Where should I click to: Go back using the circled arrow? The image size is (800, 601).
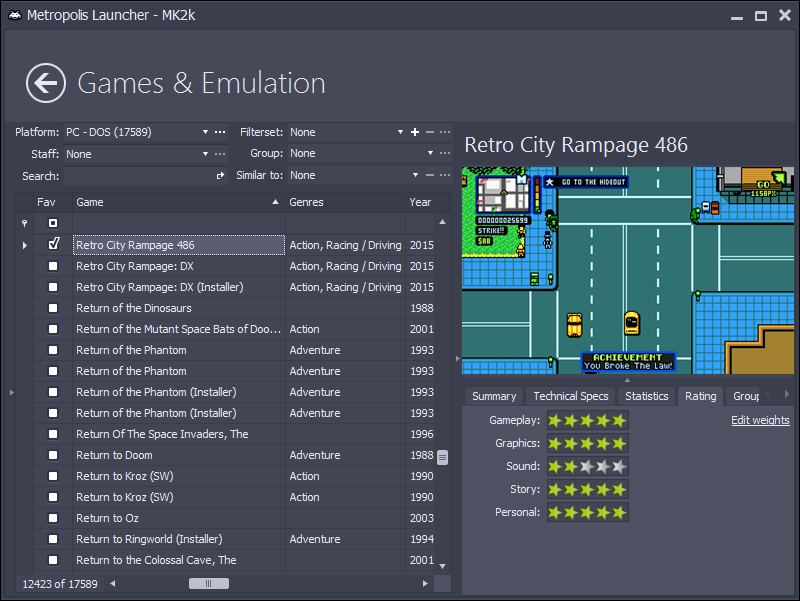point(46,83)
